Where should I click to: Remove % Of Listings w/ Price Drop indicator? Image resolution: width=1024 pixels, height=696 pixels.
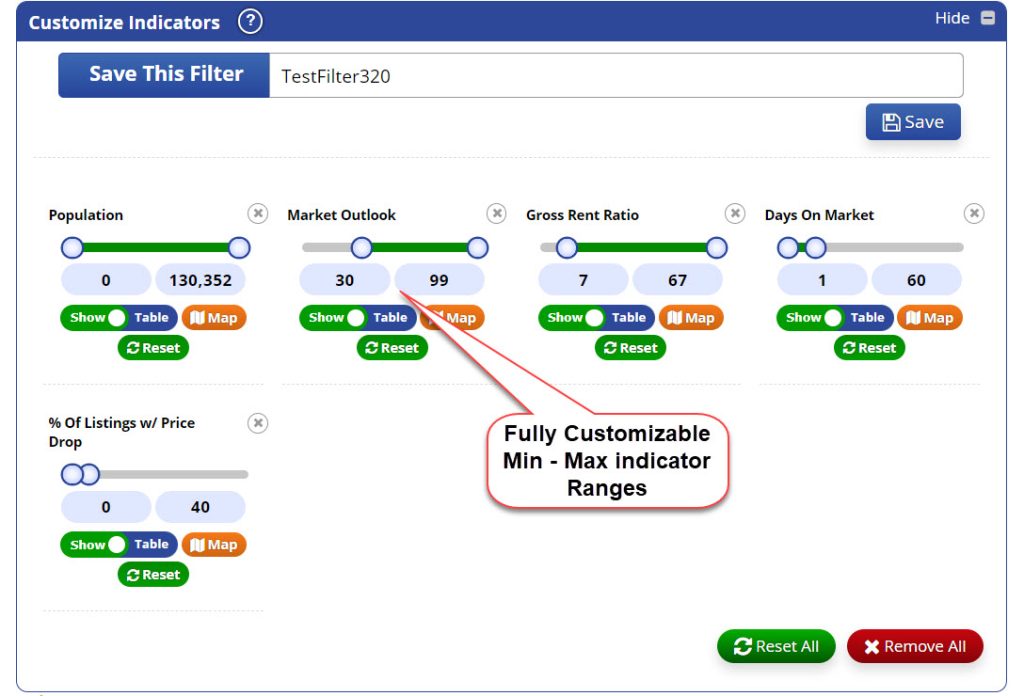258,423
